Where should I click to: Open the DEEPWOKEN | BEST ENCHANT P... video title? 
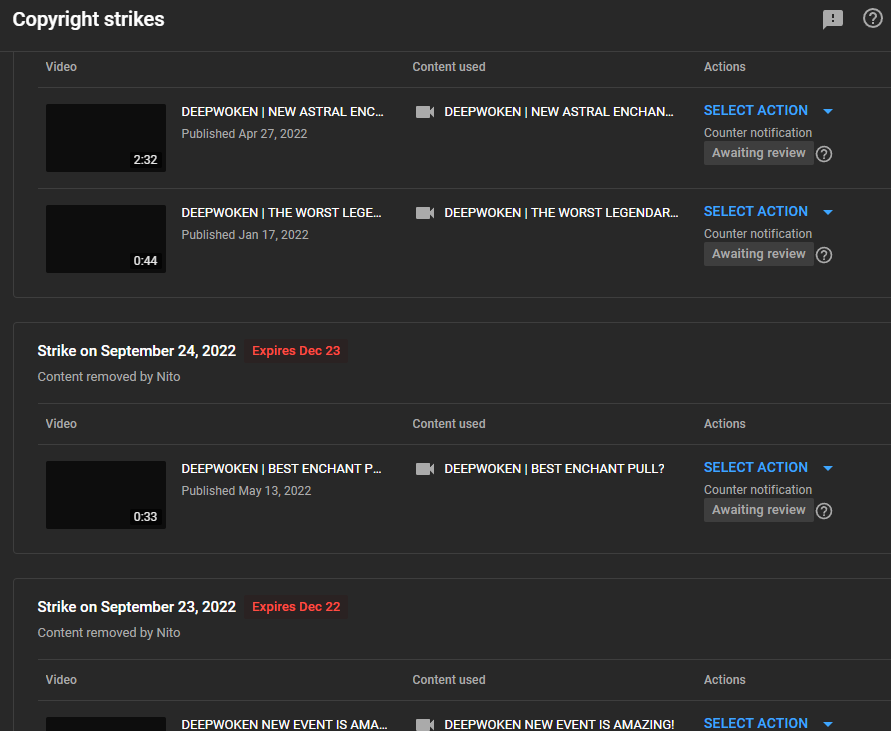pos(281,469)
